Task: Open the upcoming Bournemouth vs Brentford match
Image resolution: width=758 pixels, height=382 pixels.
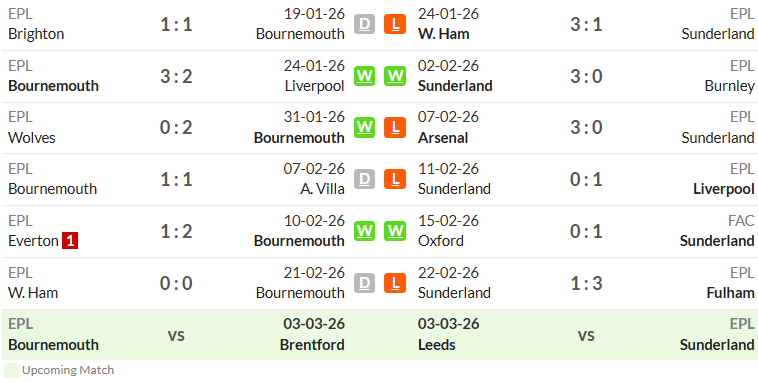Action: click(x=176, y=335)
